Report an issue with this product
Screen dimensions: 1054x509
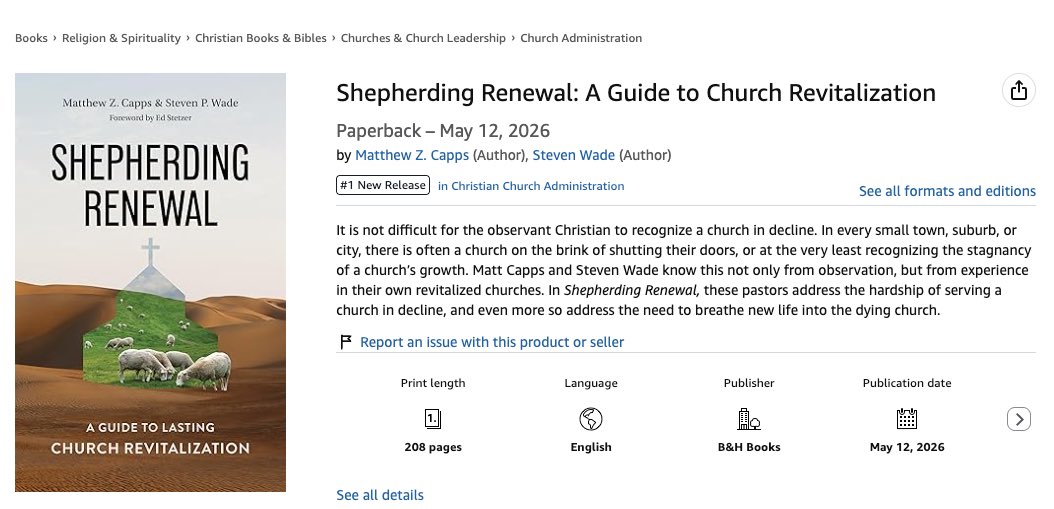pyautogui.click(x=492, y=342)
